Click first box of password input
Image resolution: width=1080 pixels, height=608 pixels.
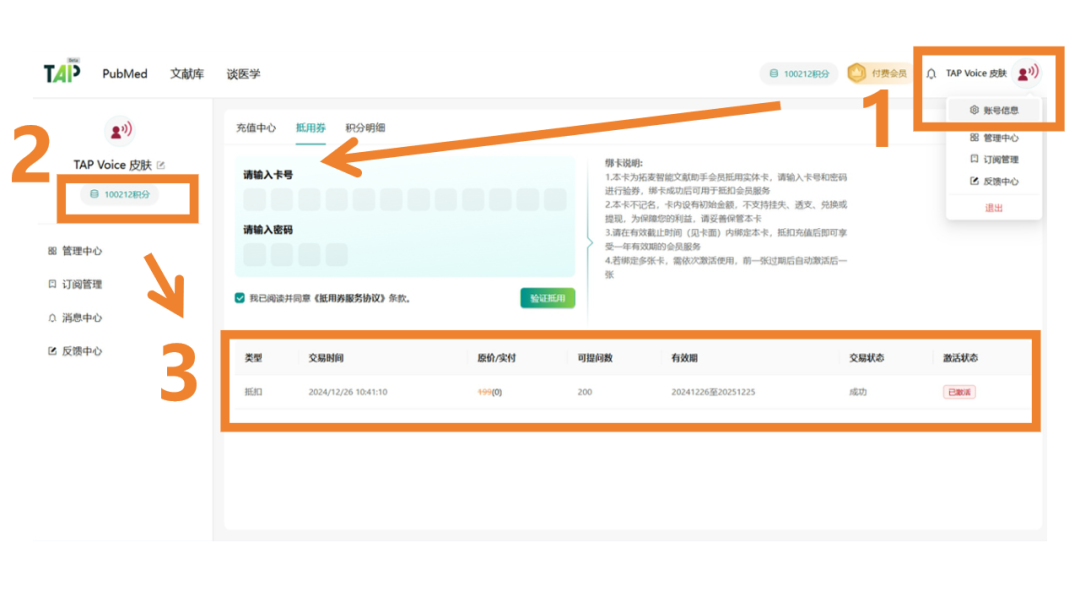[x=254, y=255]
